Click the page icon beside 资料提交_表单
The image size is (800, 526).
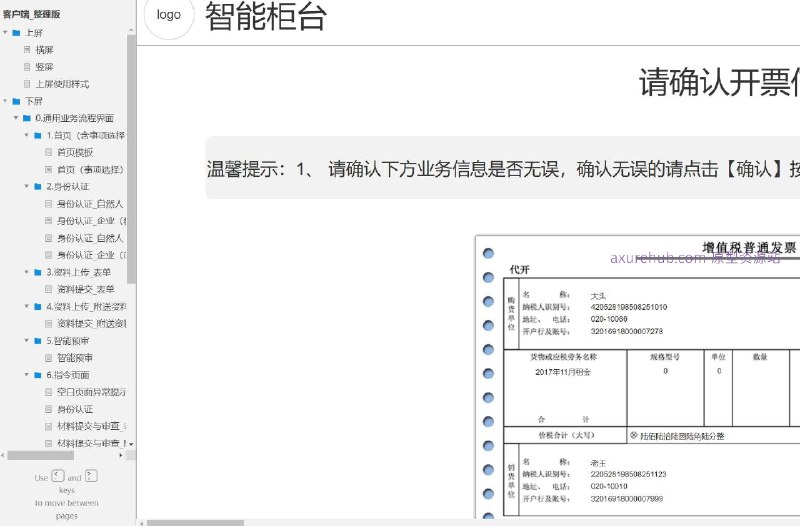pos(48,289)
